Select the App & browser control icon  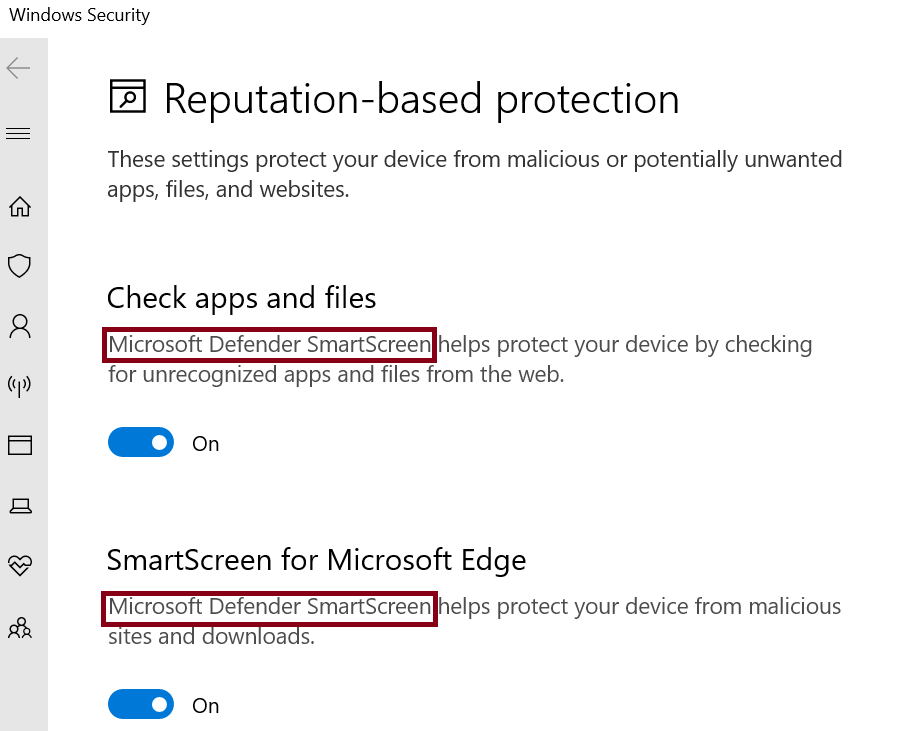click(x=18, y=445)
